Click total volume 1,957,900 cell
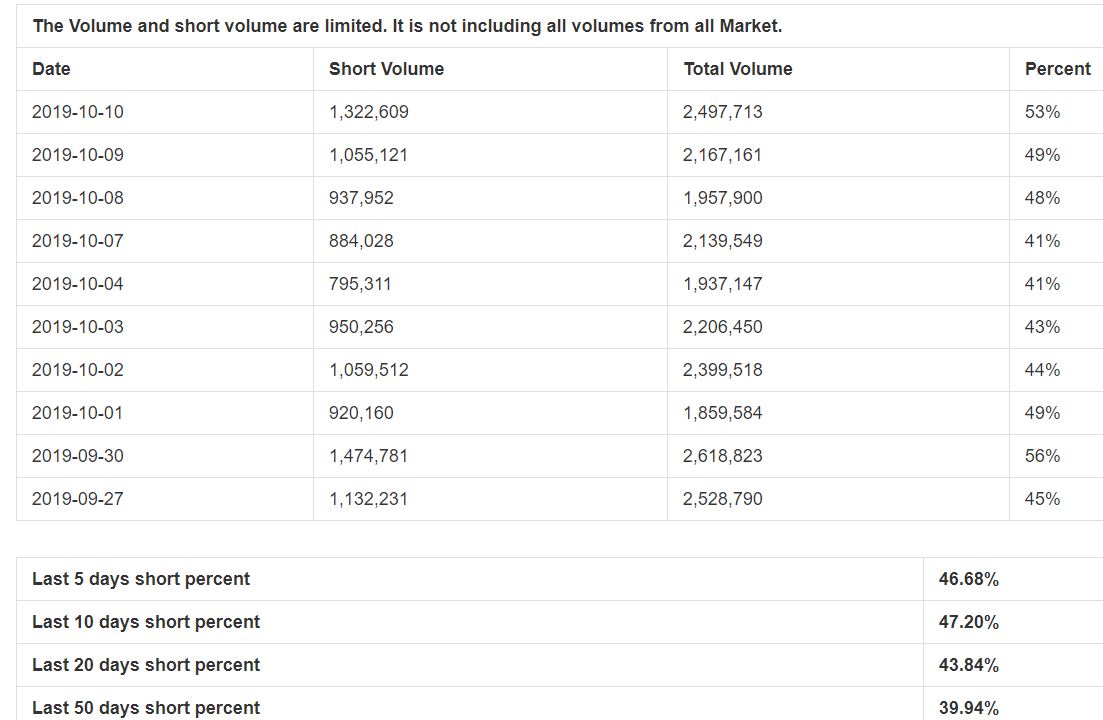This screenshot has width=1103, height=720. point(722,198)
